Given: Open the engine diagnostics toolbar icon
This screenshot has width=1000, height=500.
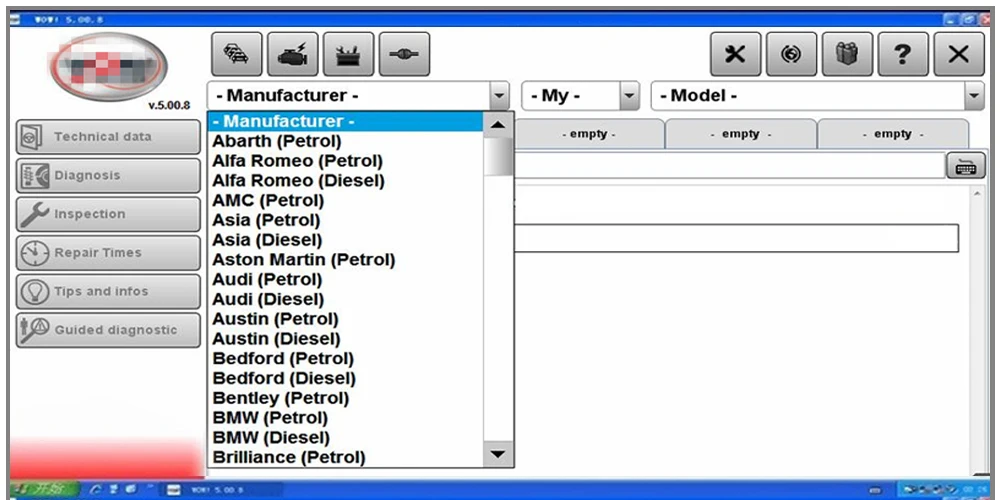Looking at the screenshot, I should pos(293,55).
